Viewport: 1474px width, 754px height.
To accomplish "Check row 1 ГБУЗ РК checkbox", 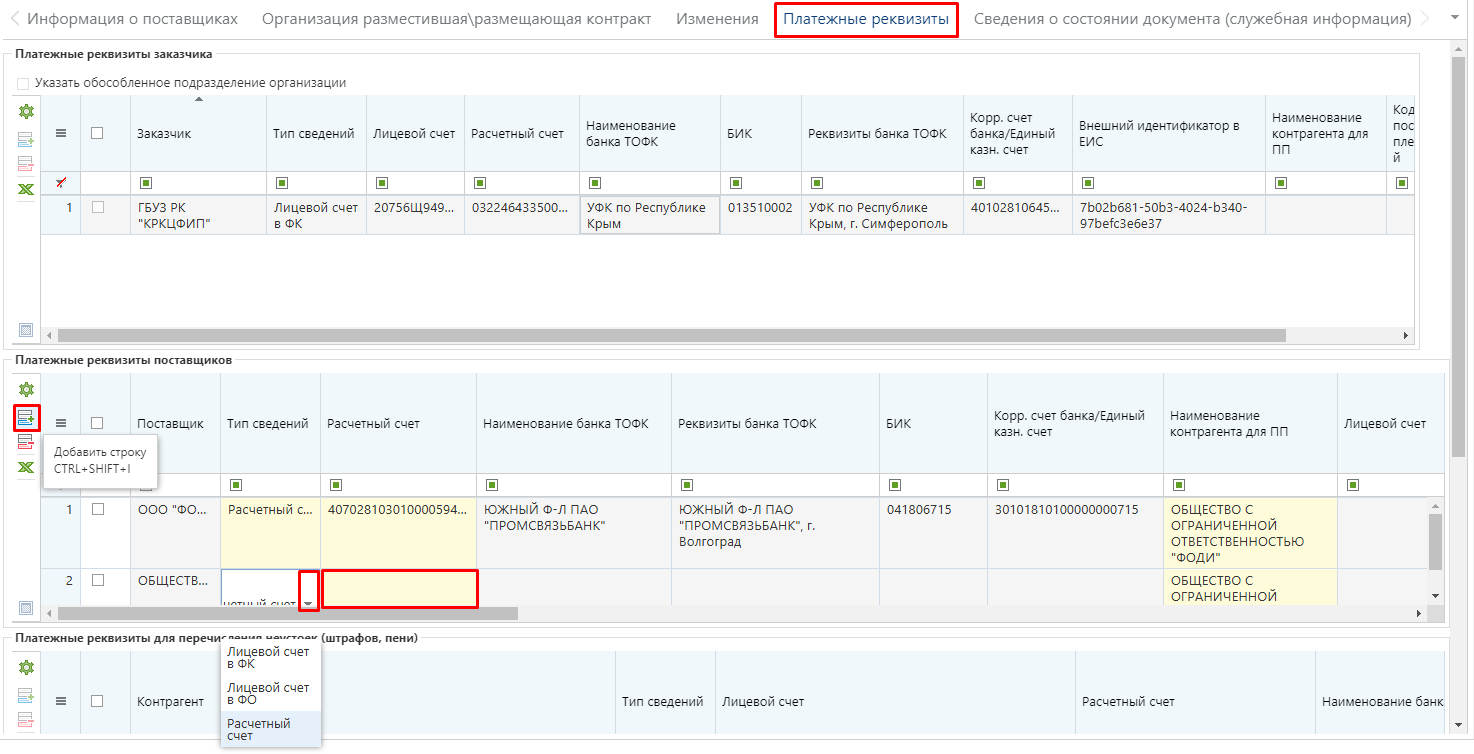I will coord(97,207).
